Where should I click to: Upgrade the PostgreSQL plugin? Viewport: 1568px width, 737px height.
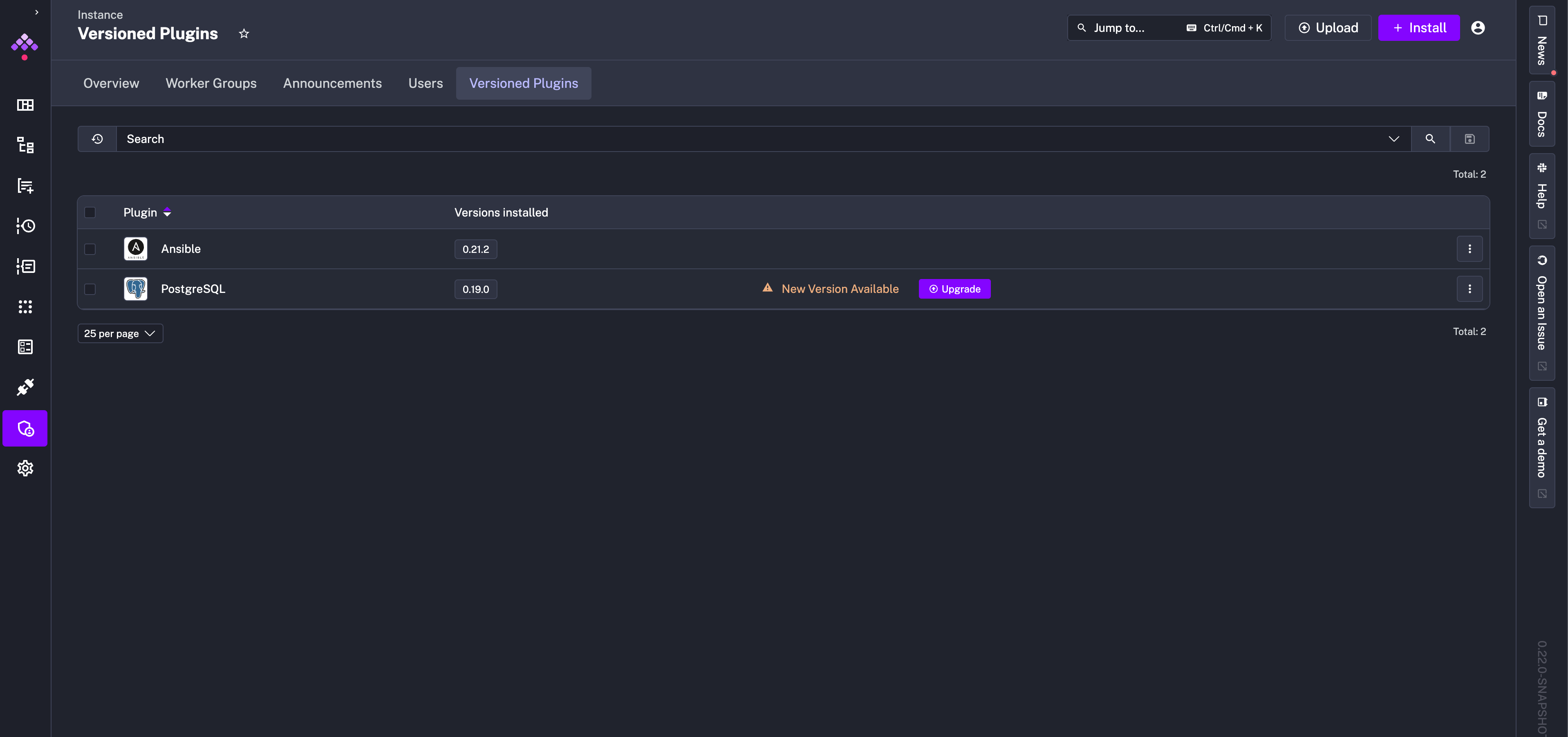pyautogui.click(x=954, y=289)
